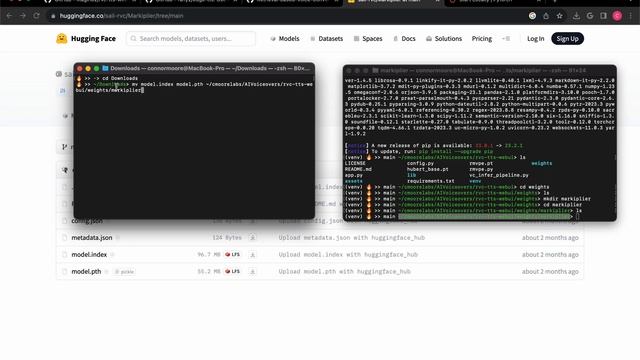Focus the Search models, datasets, users field

coord(191,38)
